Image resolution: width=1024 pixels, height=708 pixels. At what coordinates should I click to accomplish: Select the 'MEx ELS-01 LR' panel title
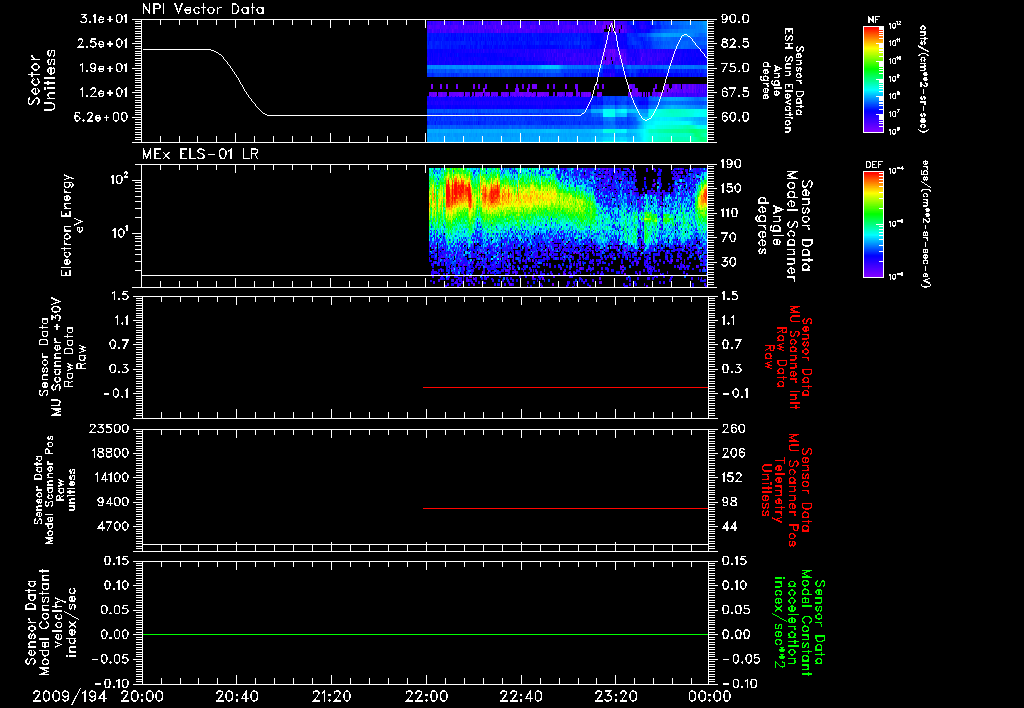(200, 154)
